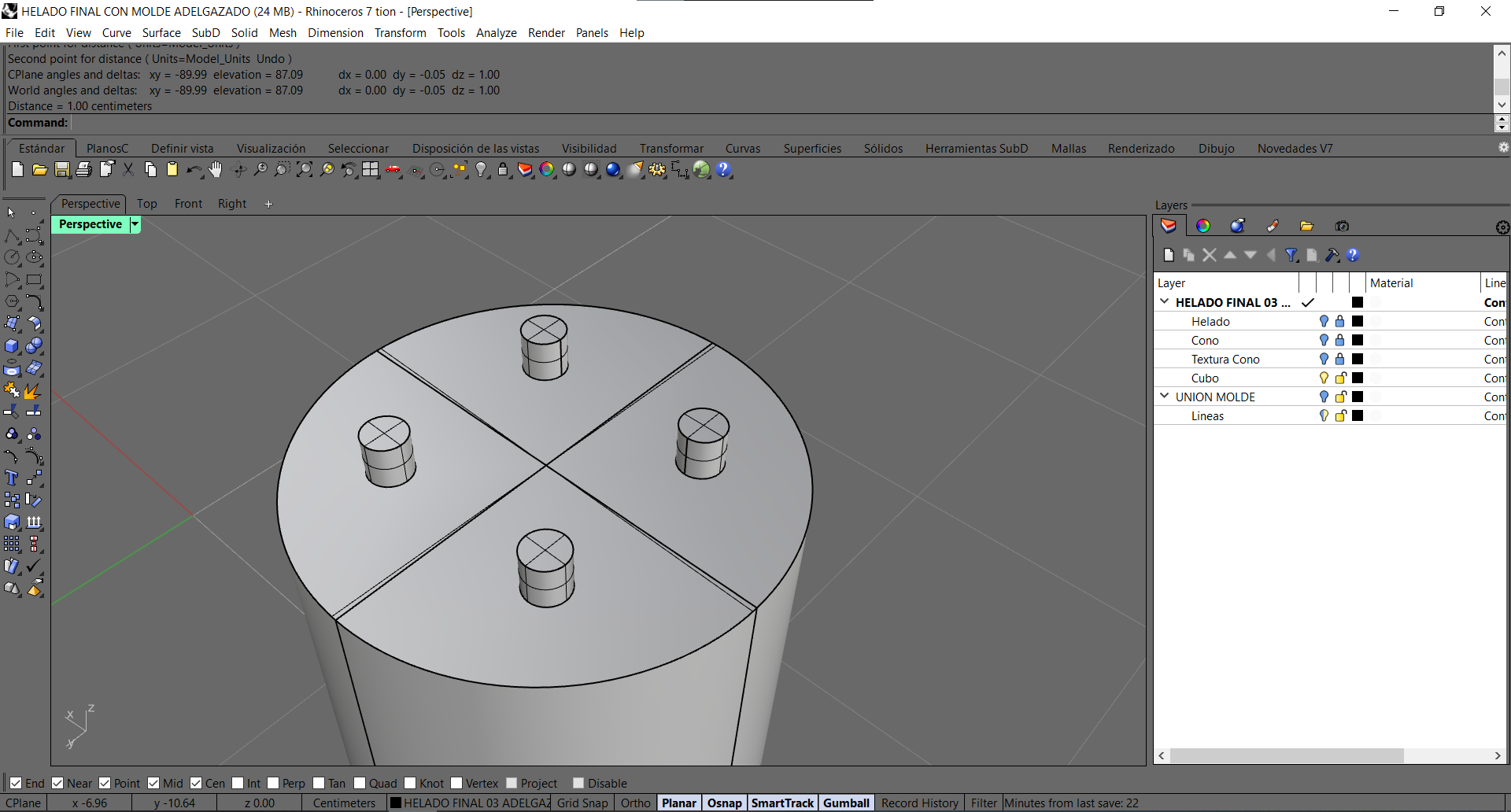Screen dimensions: 1511x812
Task: Click the Zoom Extents icon
Action: pos(305,169)
